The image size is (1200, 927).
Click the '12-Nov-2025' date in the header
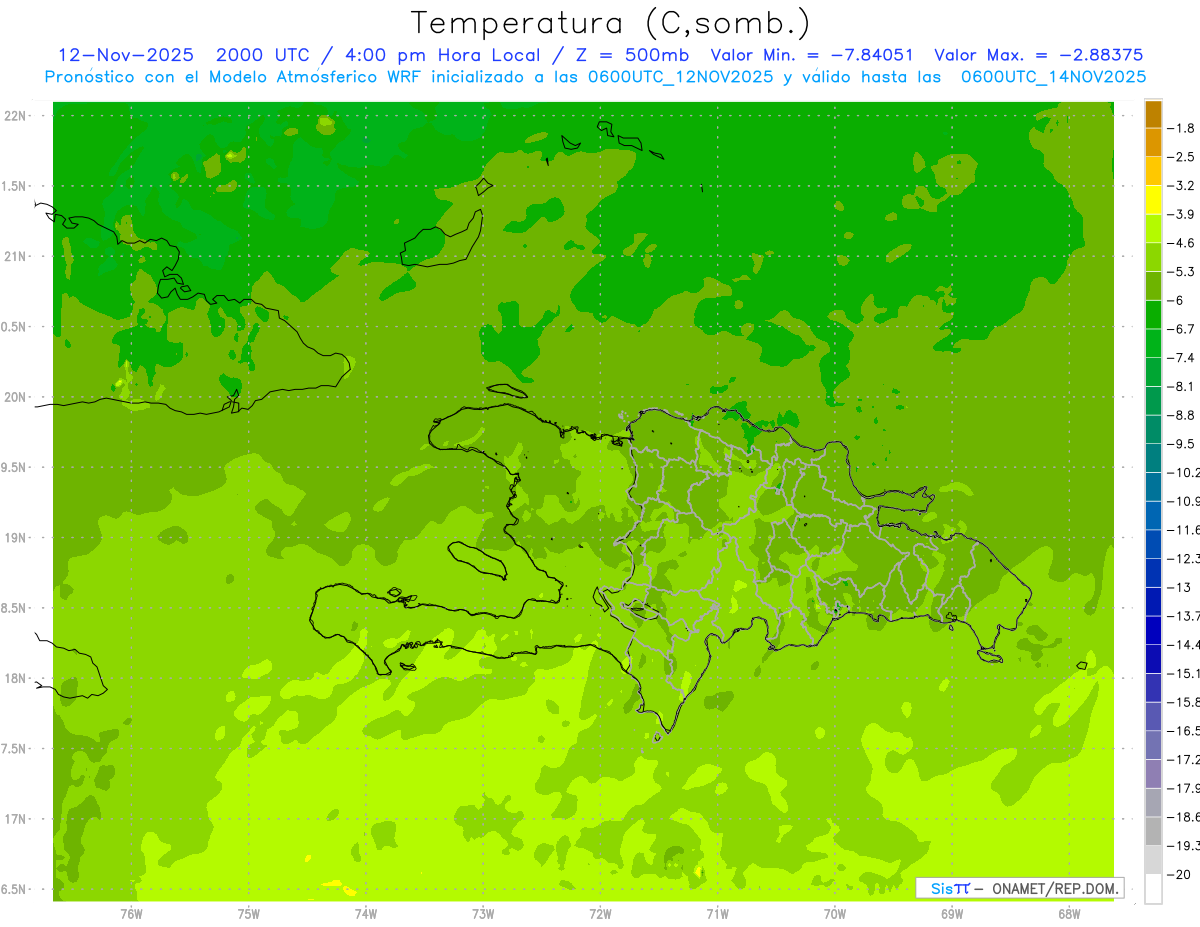(126, 55)
